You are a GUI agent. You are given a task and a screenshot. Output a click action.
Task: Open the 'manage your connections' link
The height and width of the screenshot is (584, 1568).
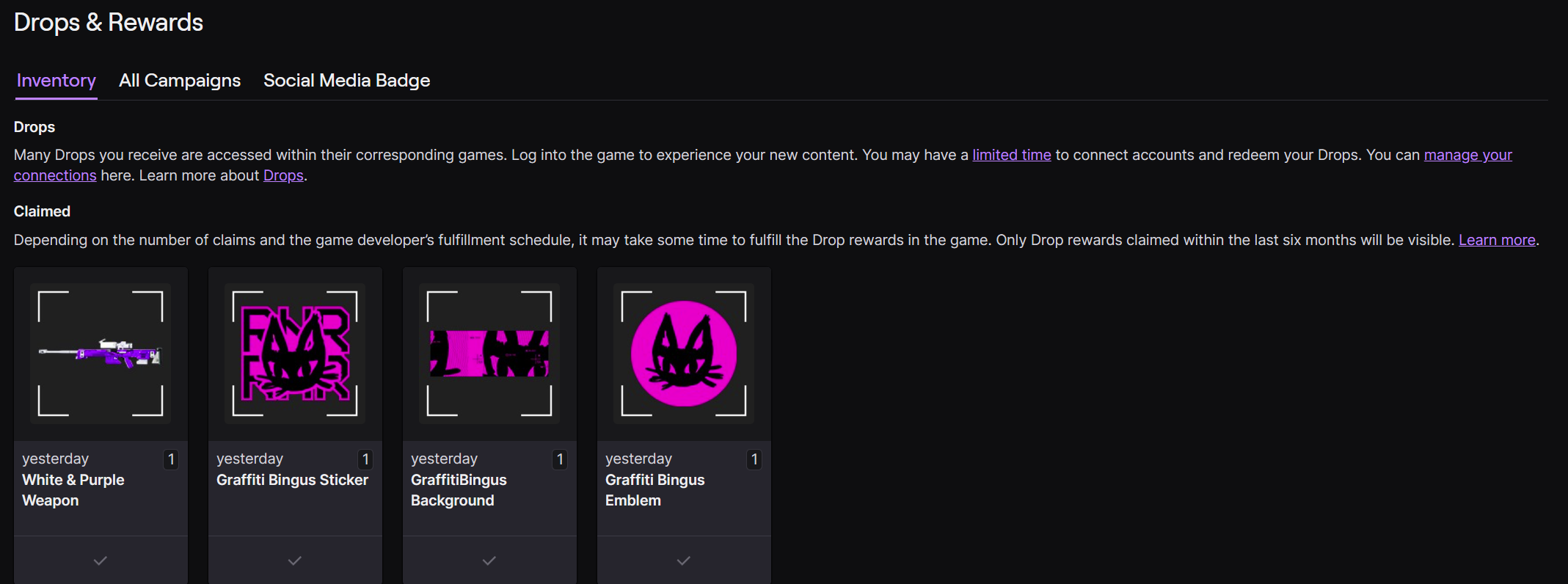click(x=1467, y=155)
